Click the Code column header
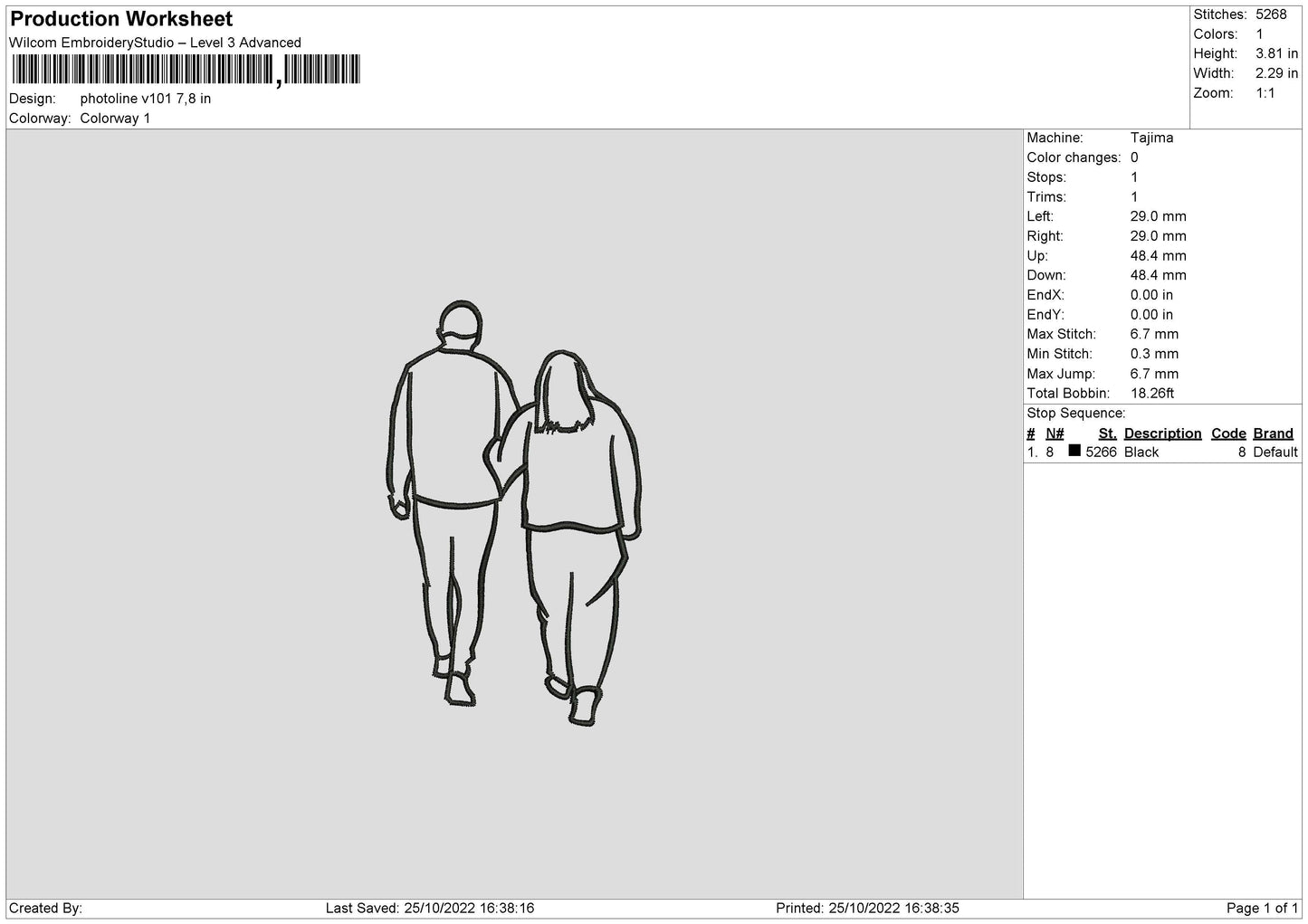This screenshot has width=1308, height=924. pos(1228,433)
